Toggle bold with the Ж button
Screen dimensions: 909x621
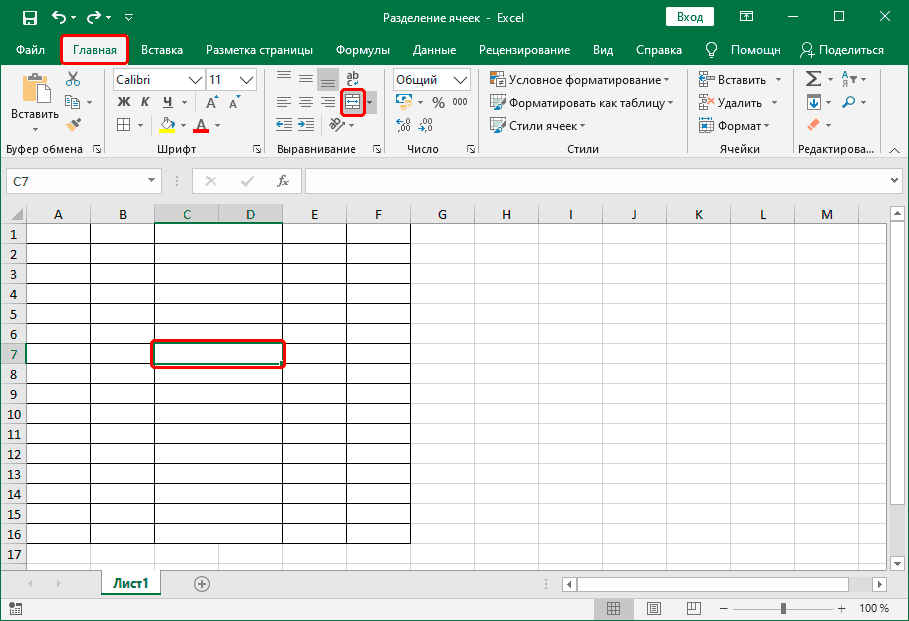124,101
